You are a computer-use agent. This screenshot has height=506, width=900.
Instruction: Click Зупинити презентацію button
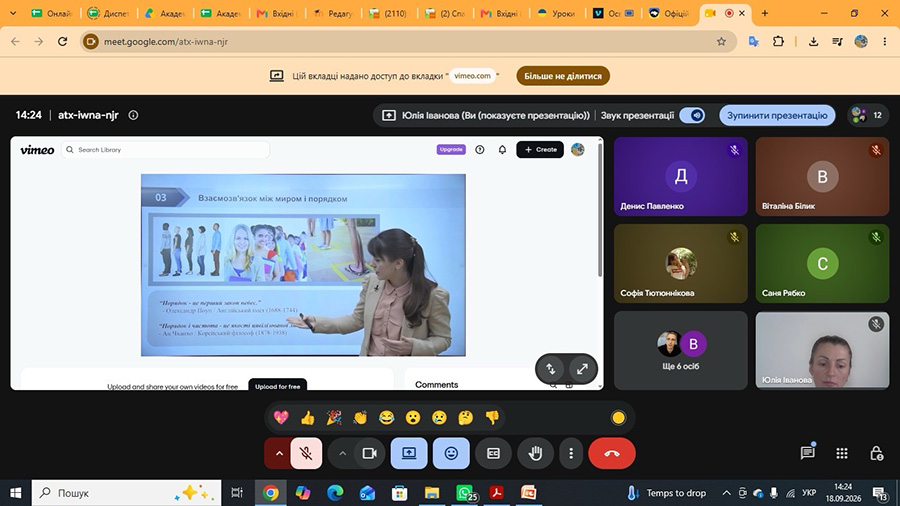click(x=777, y=115)
